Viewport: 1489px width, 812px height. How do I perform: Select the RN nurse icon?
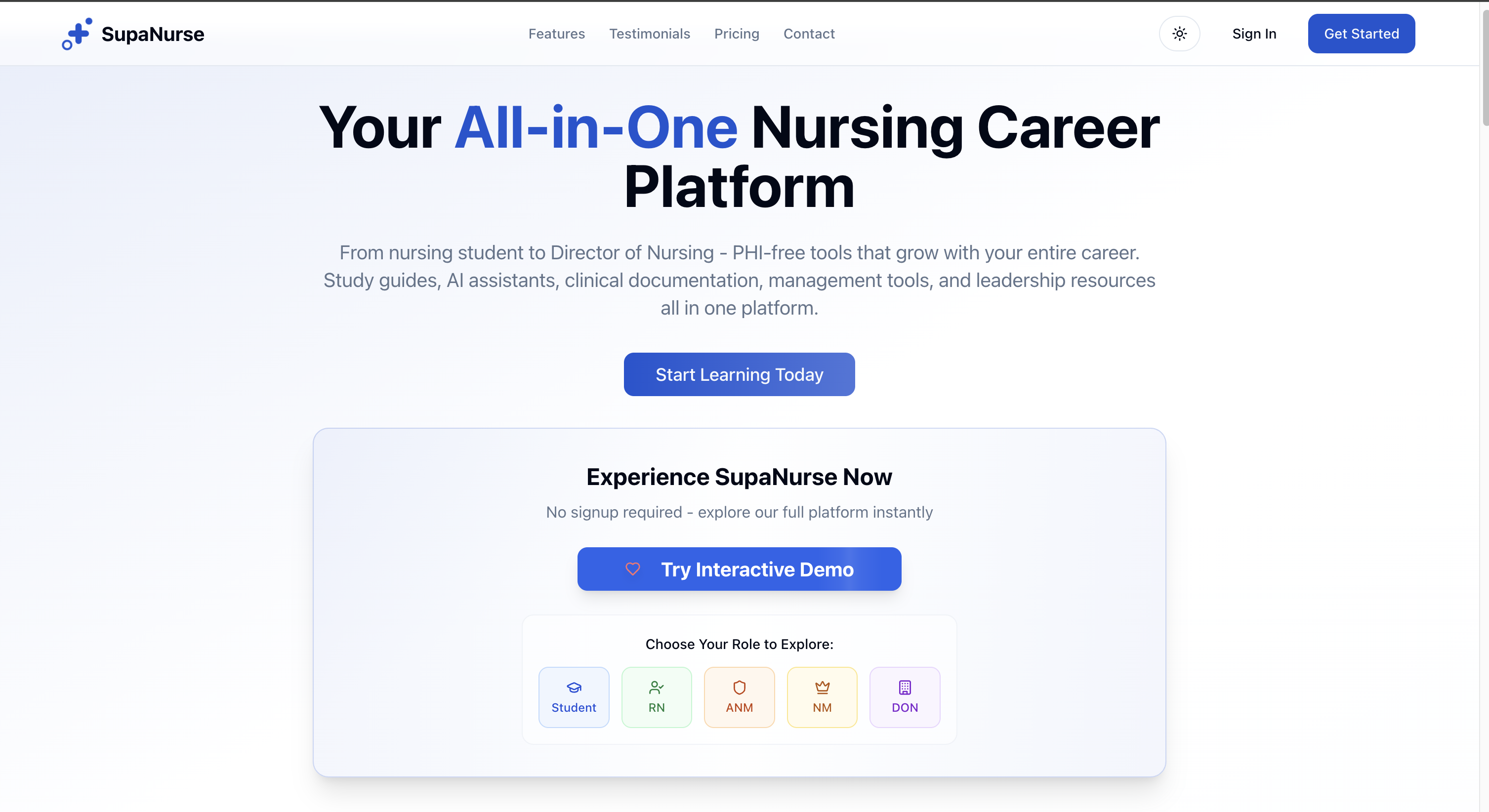coord(657,688)
